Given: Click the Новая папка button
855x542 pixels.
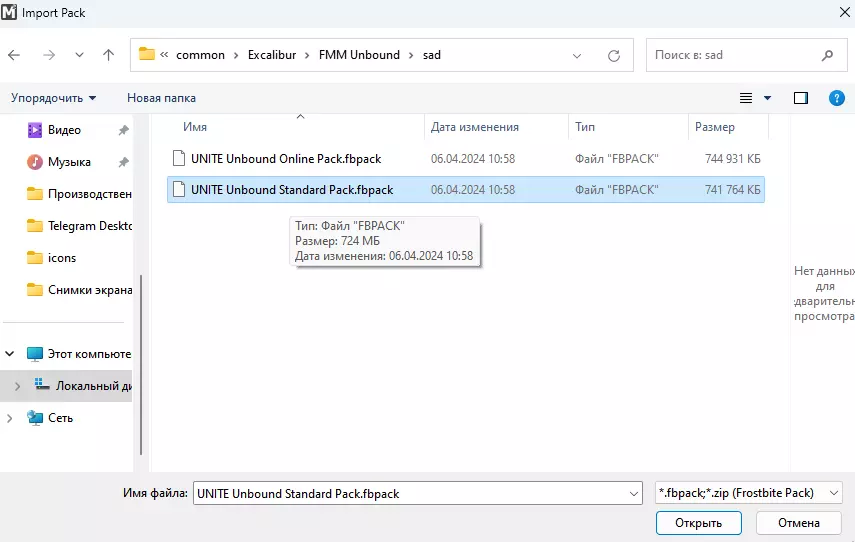Looking at the screenshot, I should pyautogui.click(x=161, y=98).
